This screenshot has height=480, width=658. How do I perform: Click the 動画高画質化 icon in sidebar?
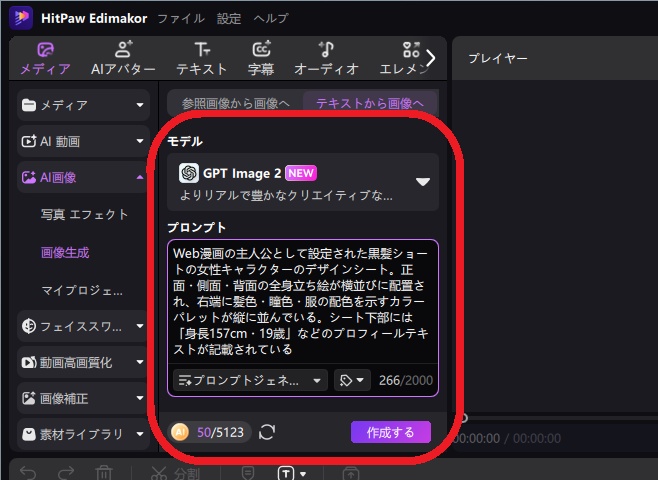[x=29, y=362]
